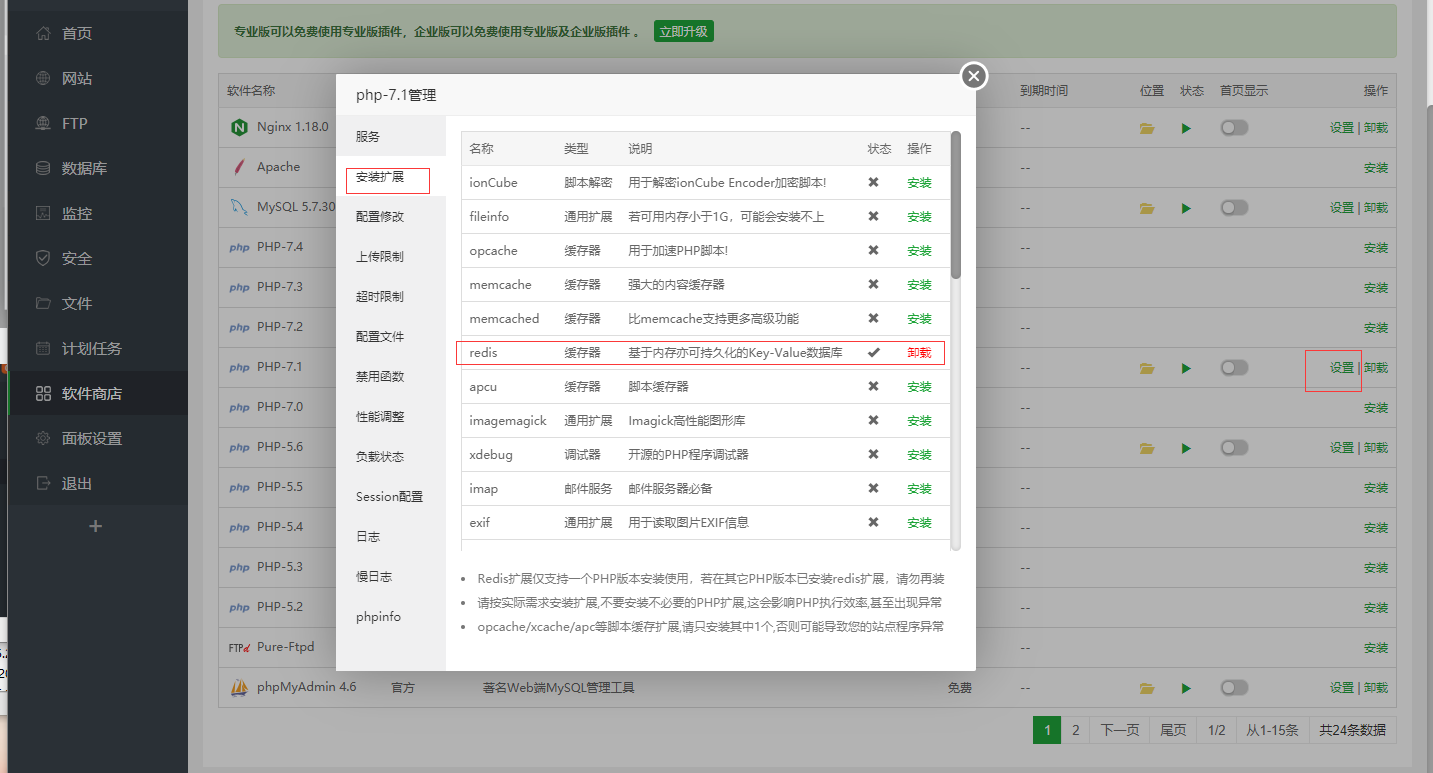Click the play status icon for Nginx

point(1187,128)
